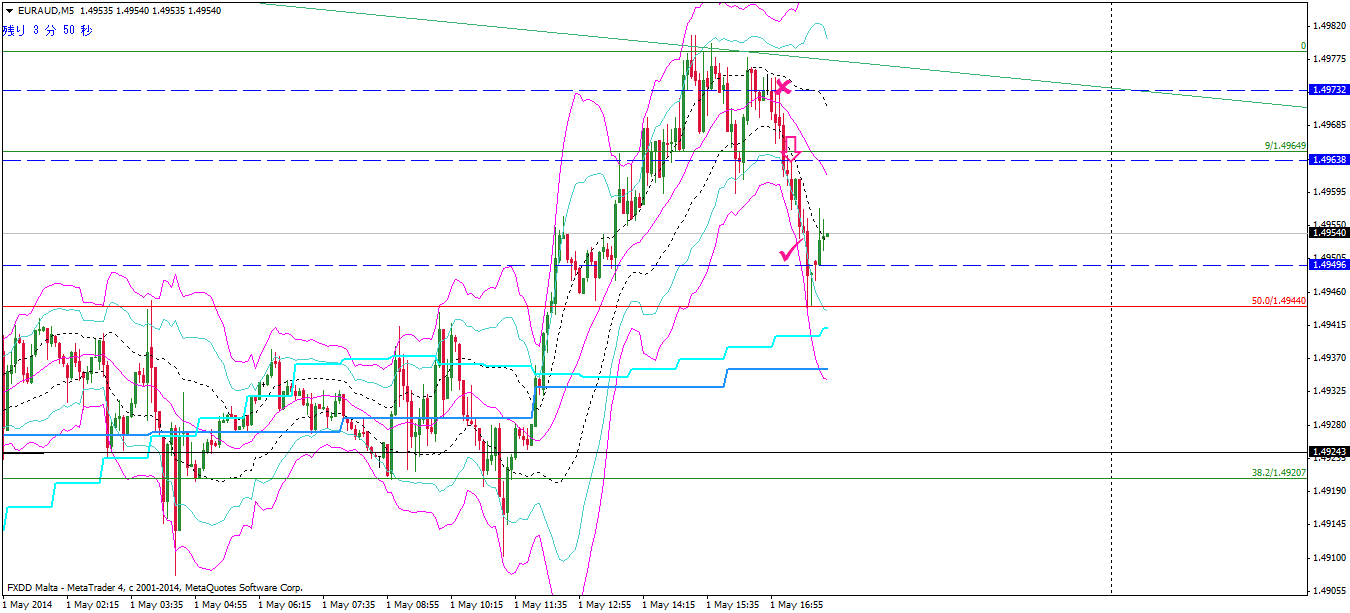Click the '1 May 15:35' time axis label
Image resolution: width=1350 pixels, height=613 pixels.
pyautogui.click(x=732, y=605)
